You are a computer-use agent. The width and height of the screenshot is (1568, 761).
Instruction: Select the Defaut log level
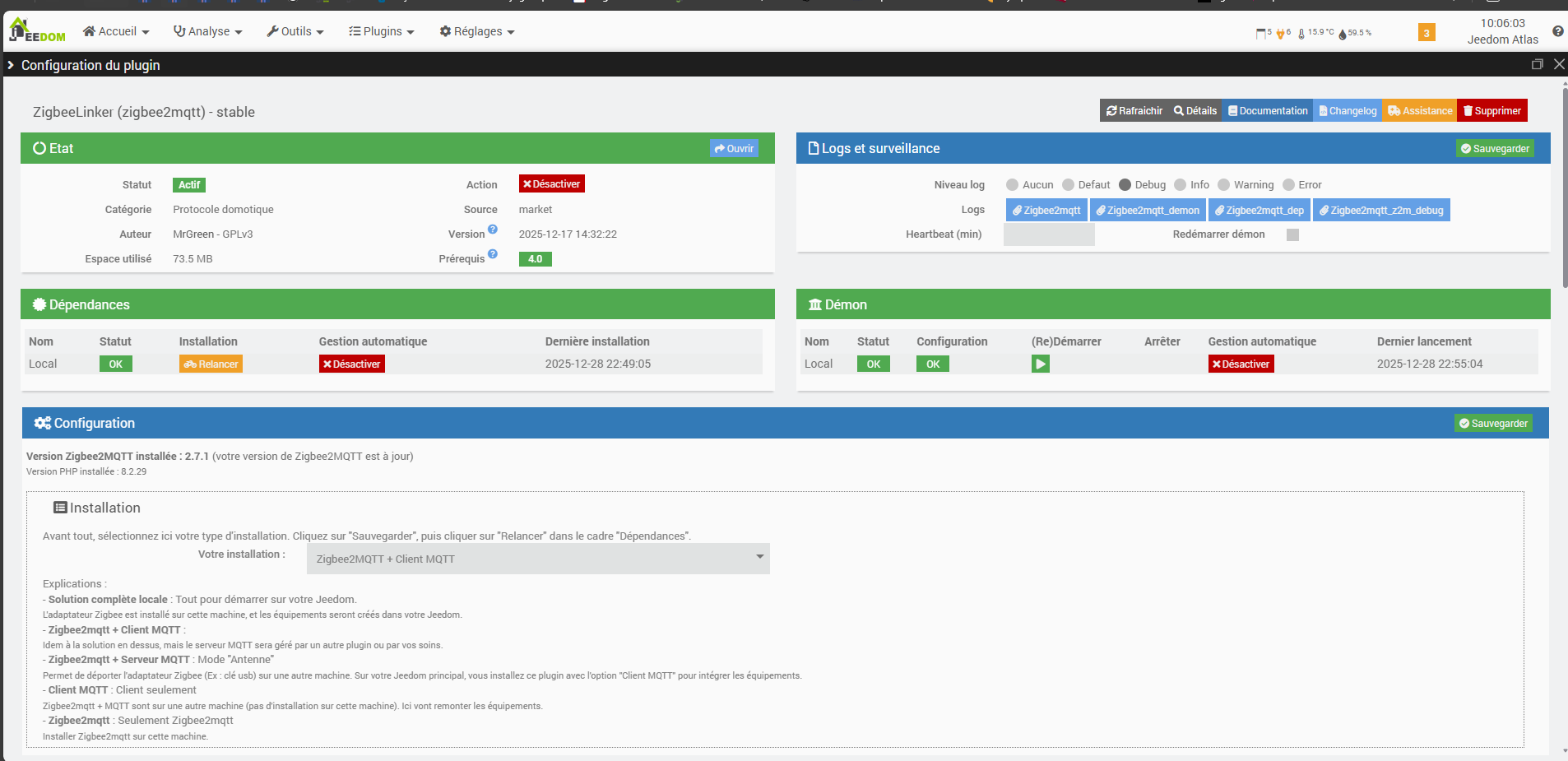point(1068,185)
